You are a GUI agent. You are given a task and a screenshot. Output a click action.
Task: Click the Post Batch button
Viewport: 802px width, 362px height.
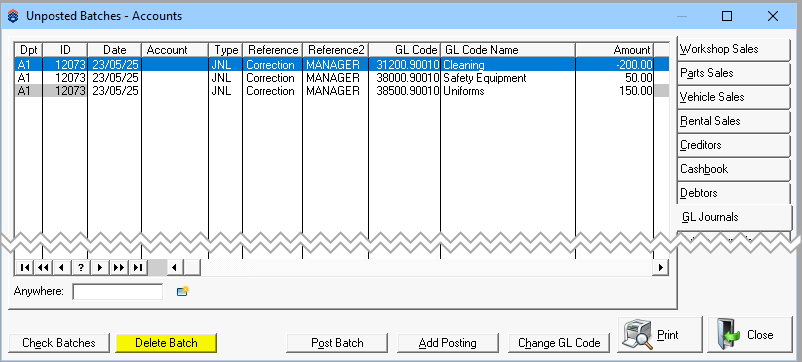click(x=337, y=343)
